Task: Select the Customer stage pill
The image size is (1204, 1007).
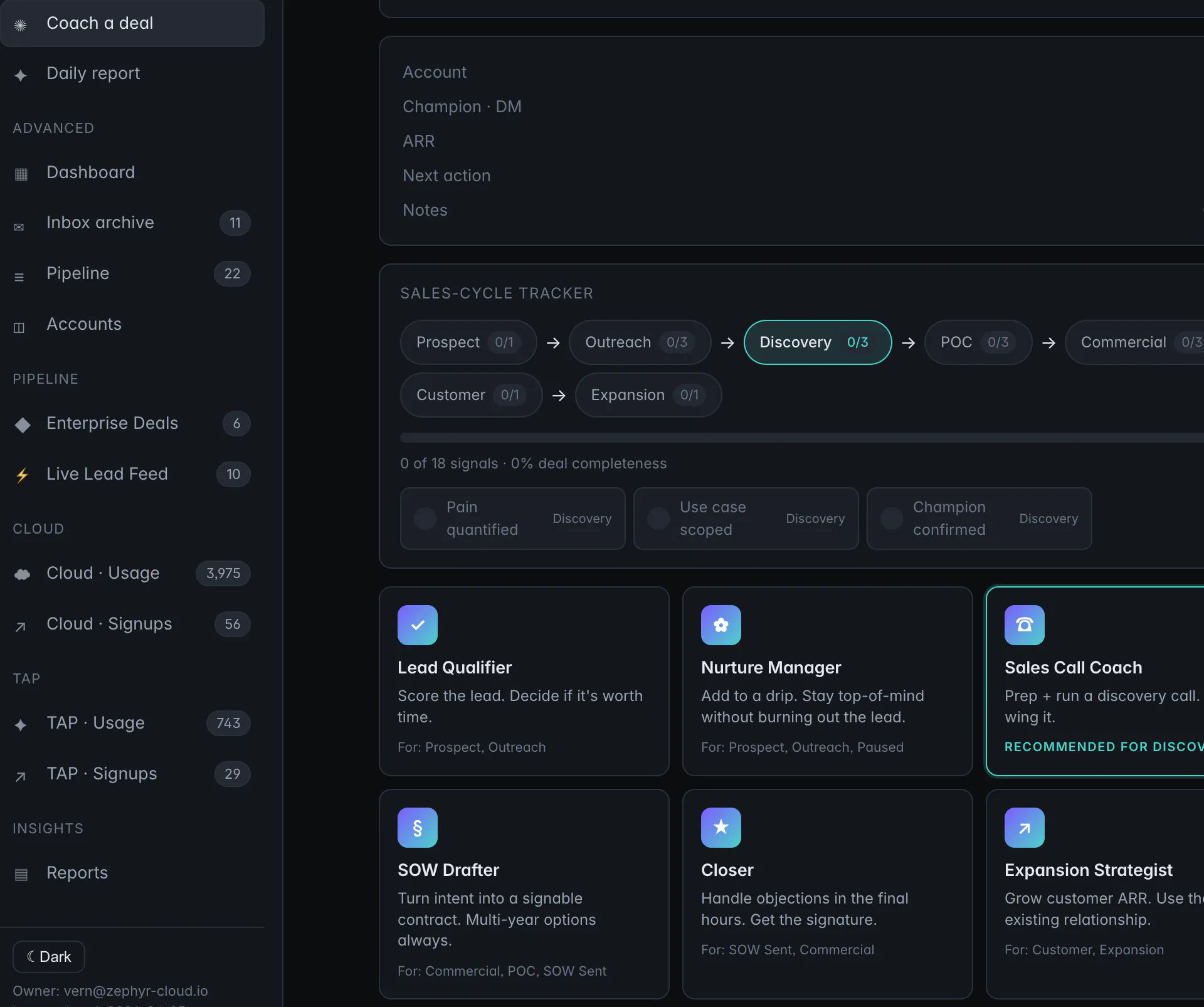Action: 472,395
